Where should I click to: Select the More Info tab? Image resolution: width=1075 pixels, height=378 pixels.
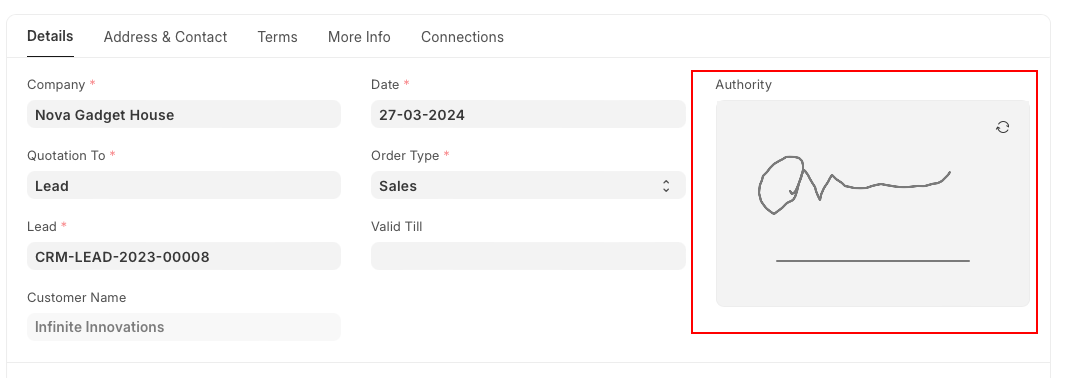pos(359,37)
